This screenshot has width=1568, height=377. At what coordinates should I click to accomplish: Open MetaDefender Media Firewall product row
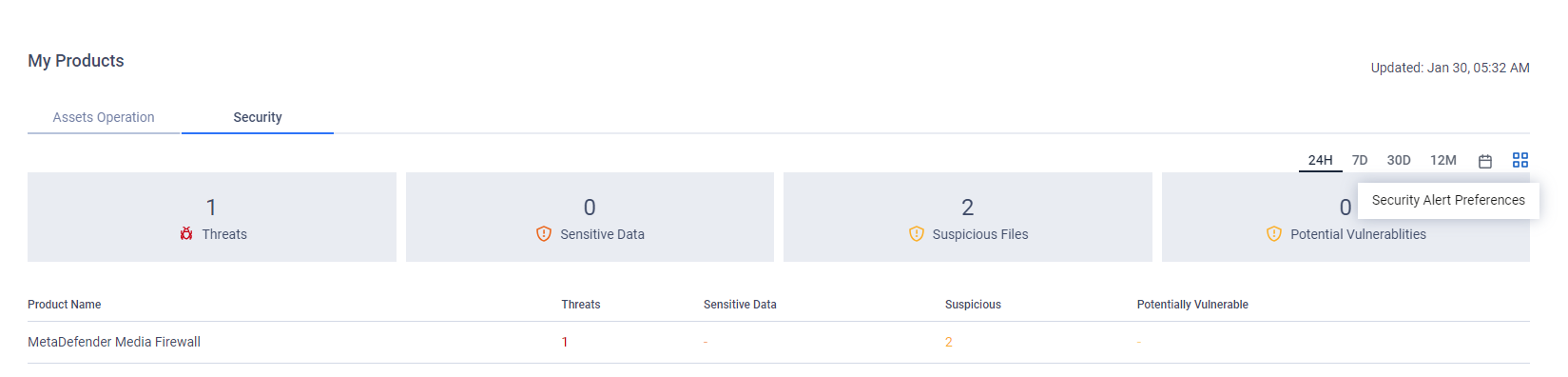tap(779, 342)
